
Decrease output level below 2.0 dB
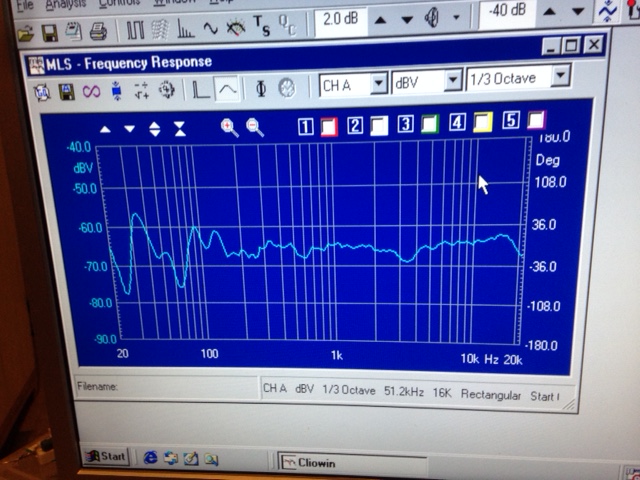click(x=407, y=20)
